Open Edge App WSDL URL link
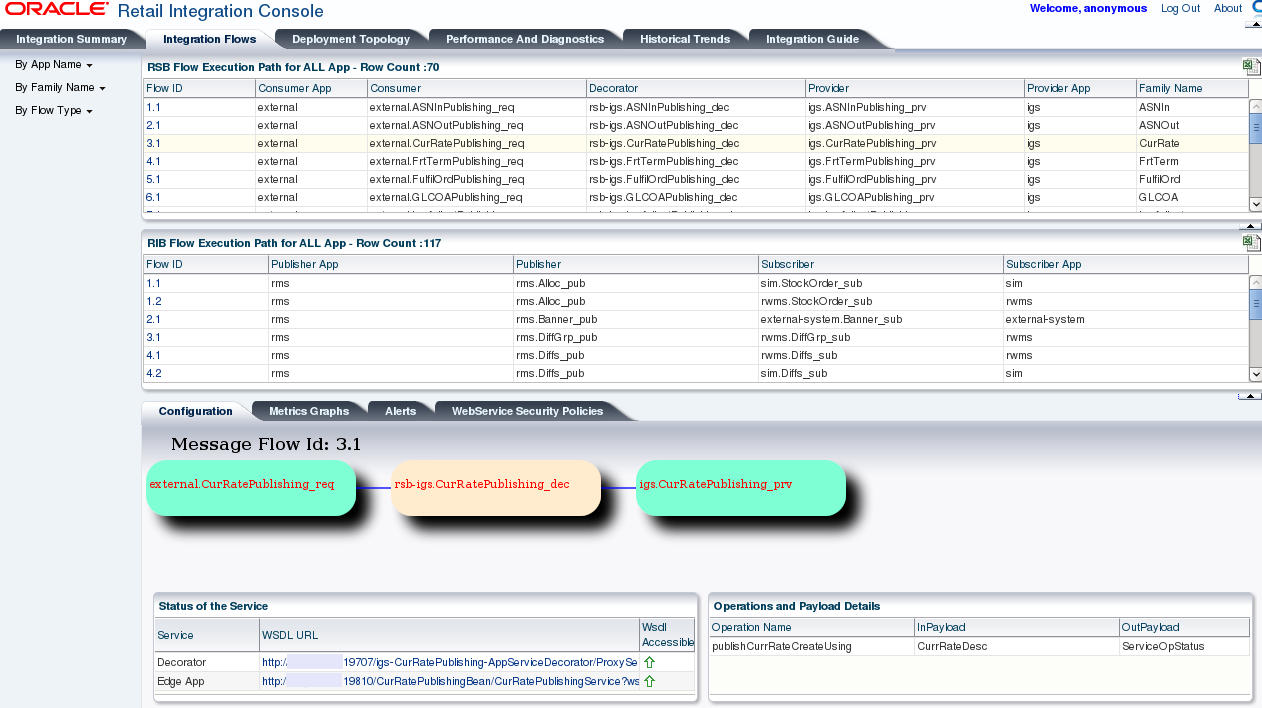1262x708 pixels. click(450, 681)
